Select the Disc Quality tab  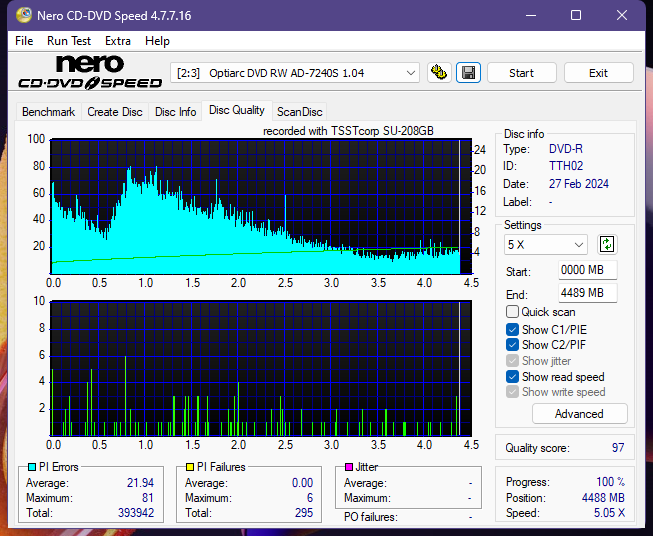click(237, 110)
